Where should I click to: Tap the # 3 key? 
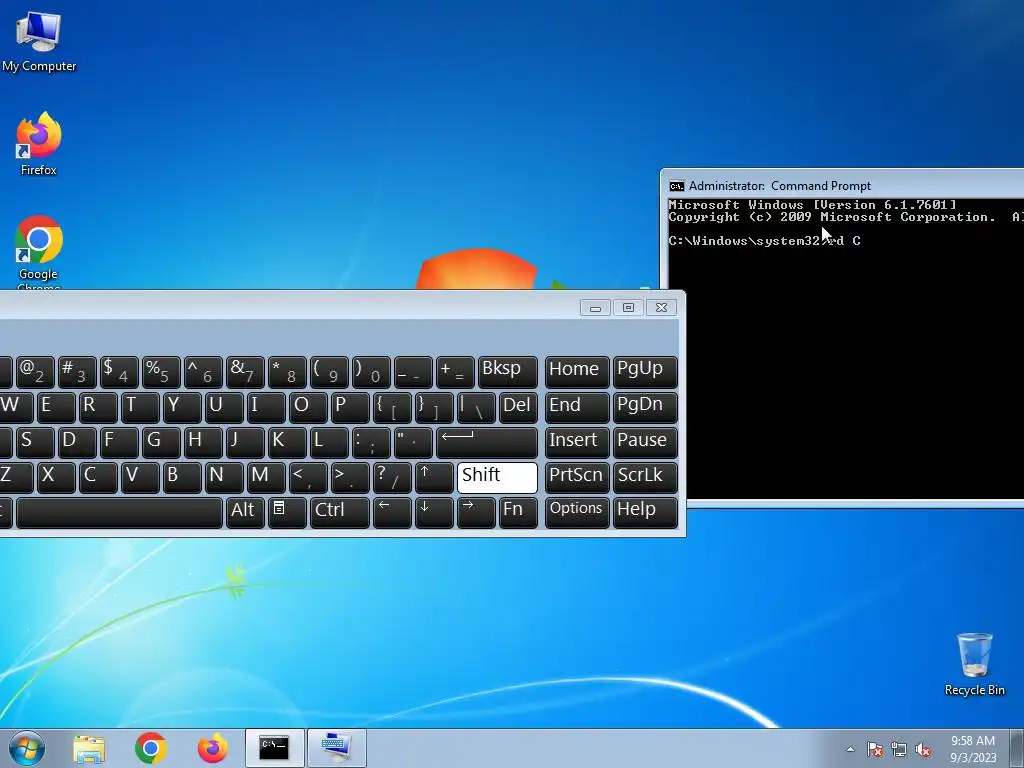point(77,372)
